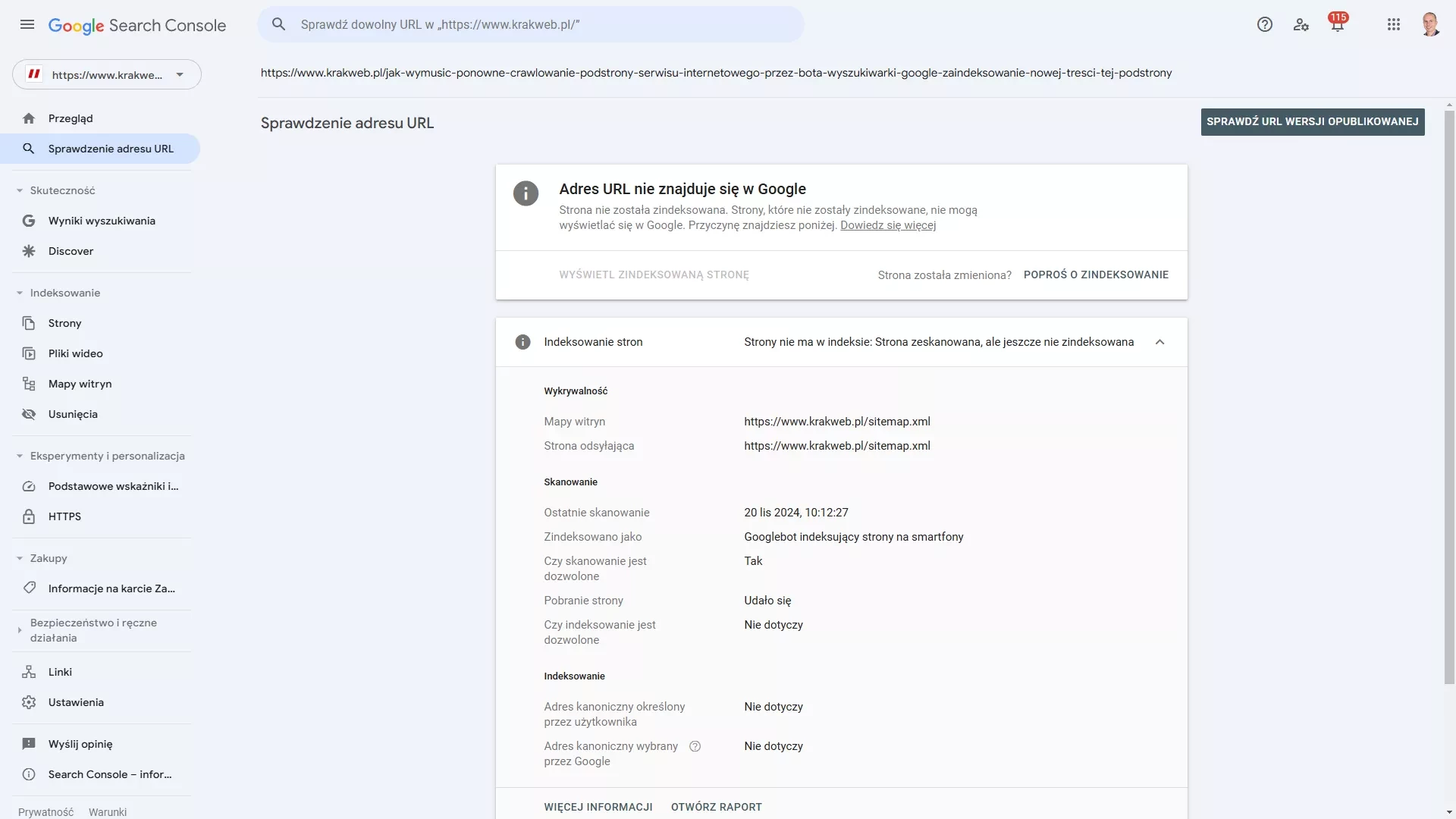Screen dimensions: 1456x819
Task: Collapse the Indeksowanie stron details chevron
Action: pyautogui.click(x=1159, y=342)
